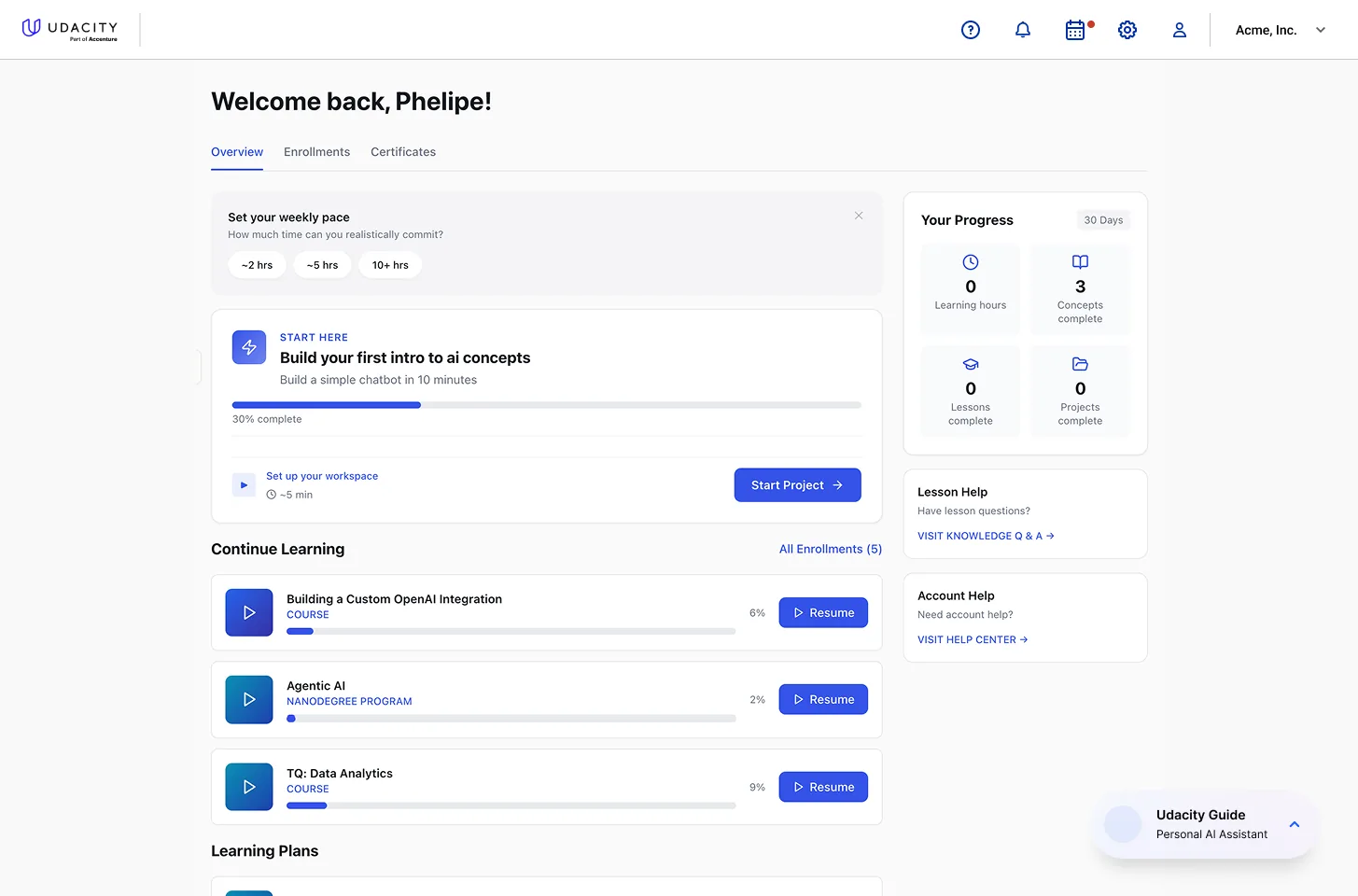1358x896 pixels.
Task: Play the Set up your workspace step icon
Action: coord(244,485)
